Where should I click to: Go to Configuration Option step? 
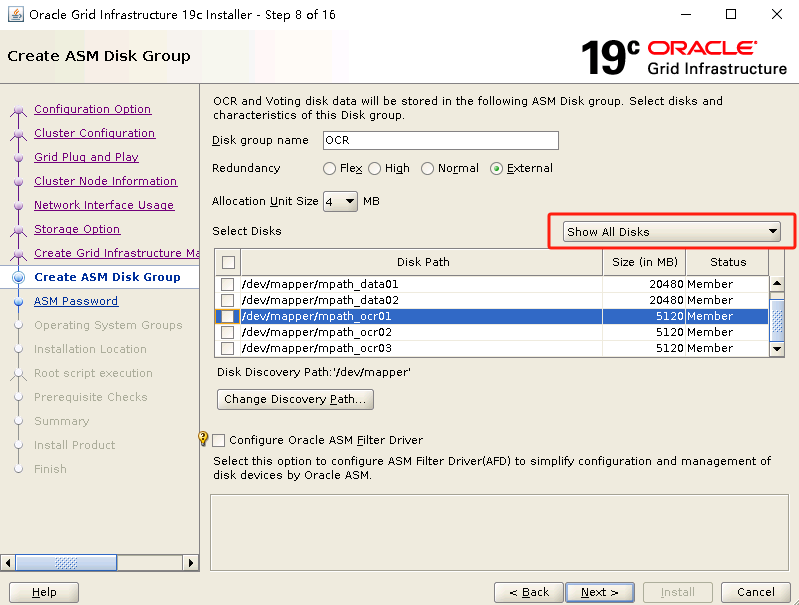click(x=92, y=109)
